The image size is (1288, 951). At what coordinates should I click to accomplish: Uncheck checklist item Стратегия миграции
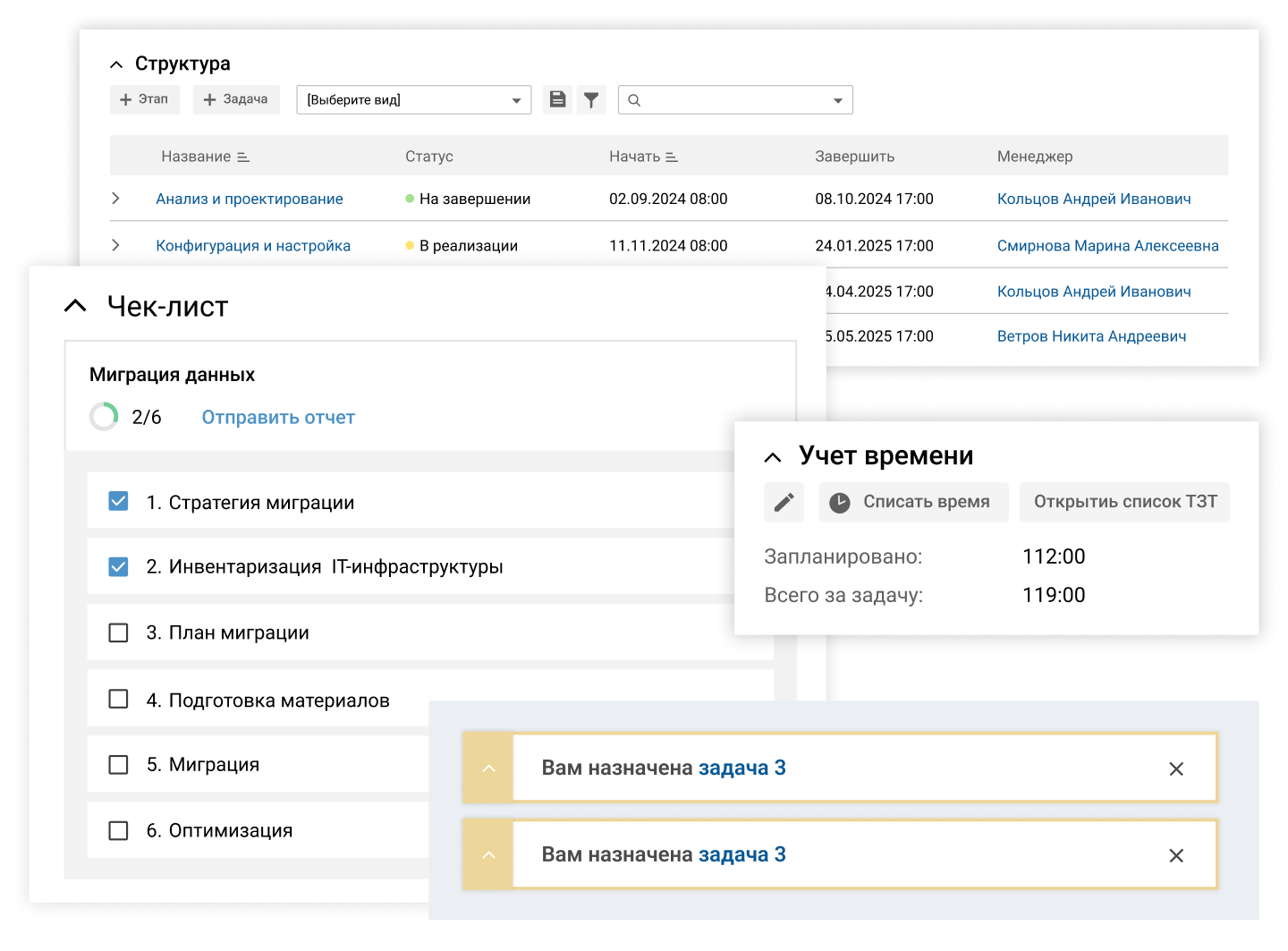[x=118, y=501]
